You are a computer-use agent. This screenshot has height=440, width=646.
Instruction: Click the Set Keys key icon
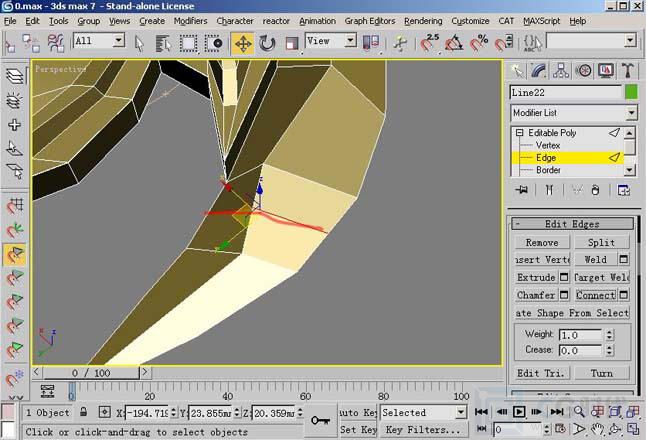pos(320,420)
